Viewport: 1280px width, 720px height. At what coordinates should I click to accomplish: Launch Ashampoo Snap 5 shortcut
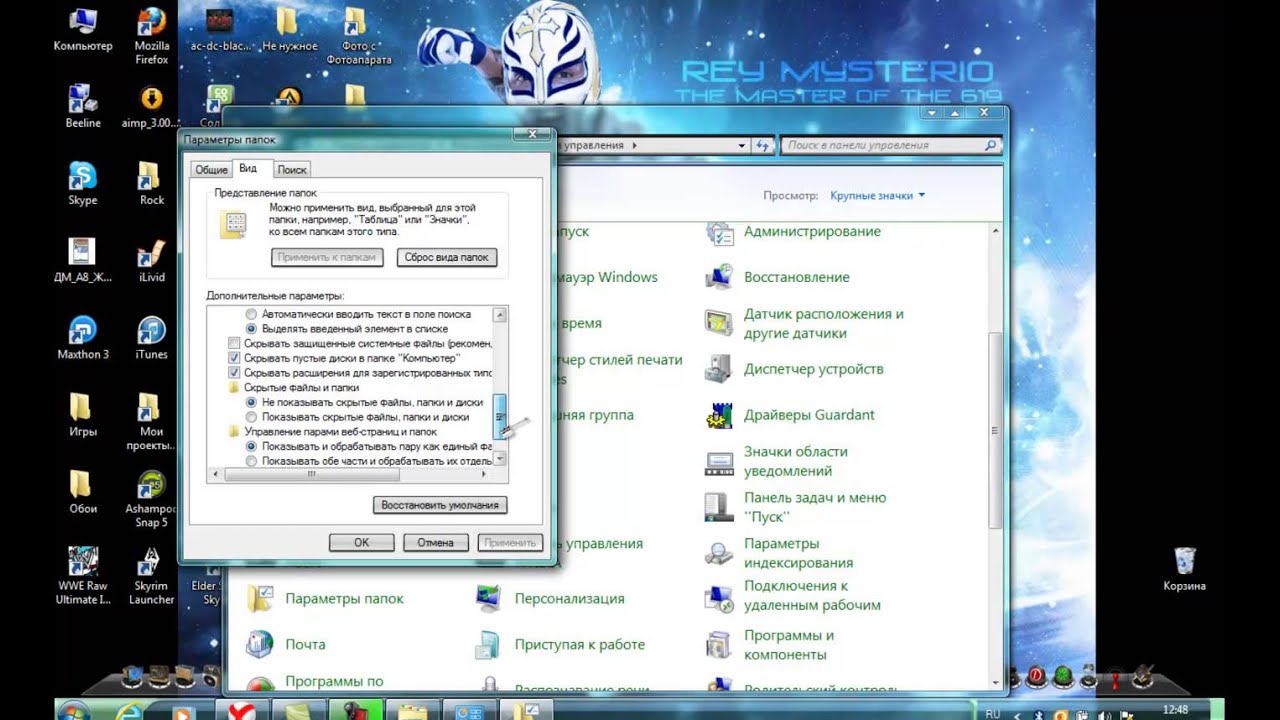tap(151, 498)
